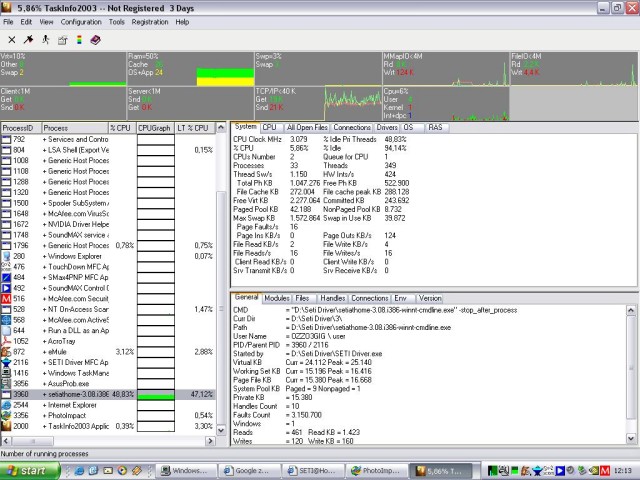The image size is (640, 480).
Task: Click the Internet Explorer process icon
Action: pyautogui.click(x=6, y=405)
